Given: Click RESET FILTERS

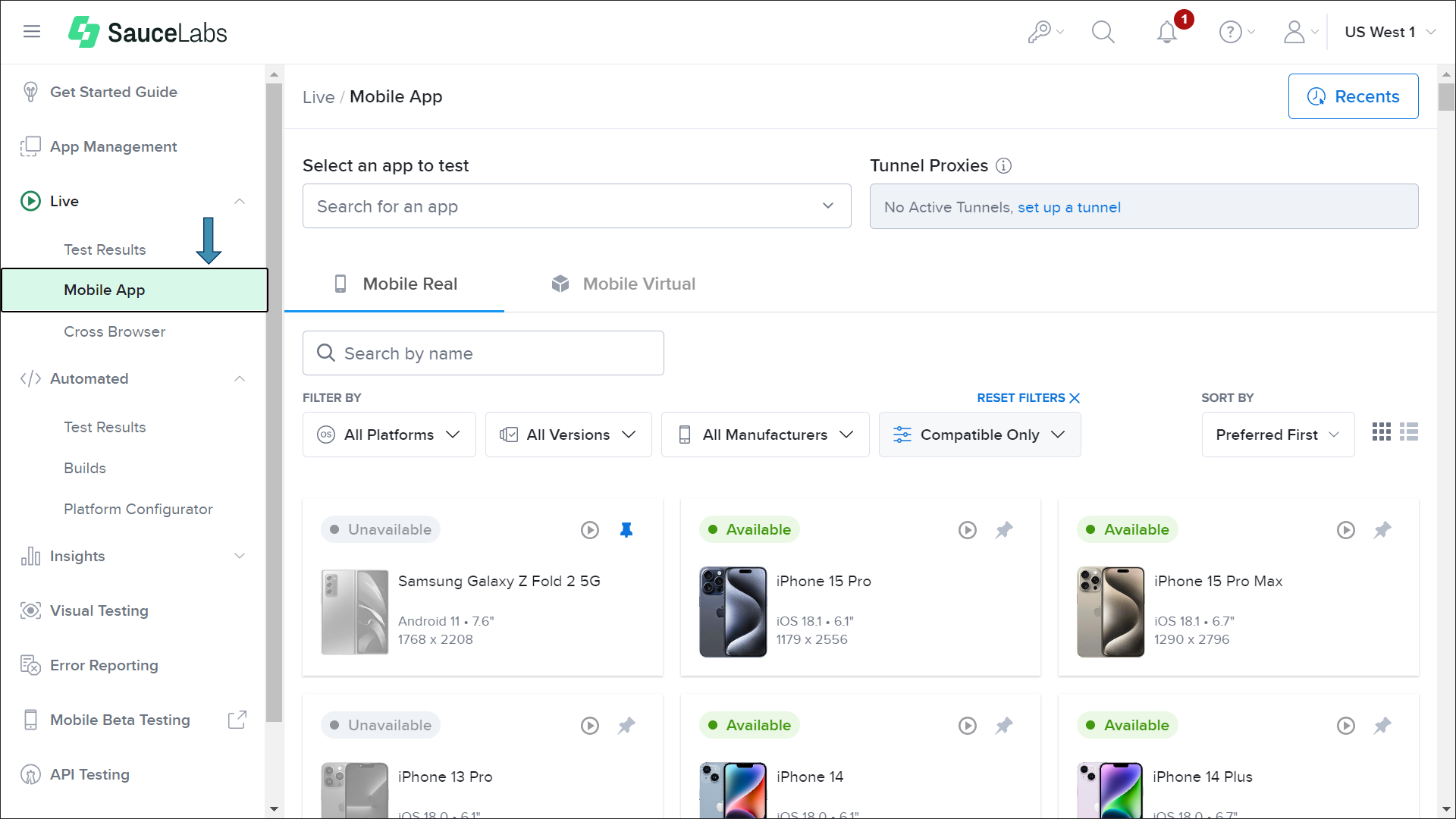Looking at the screenshot, I should (1028, 397).
